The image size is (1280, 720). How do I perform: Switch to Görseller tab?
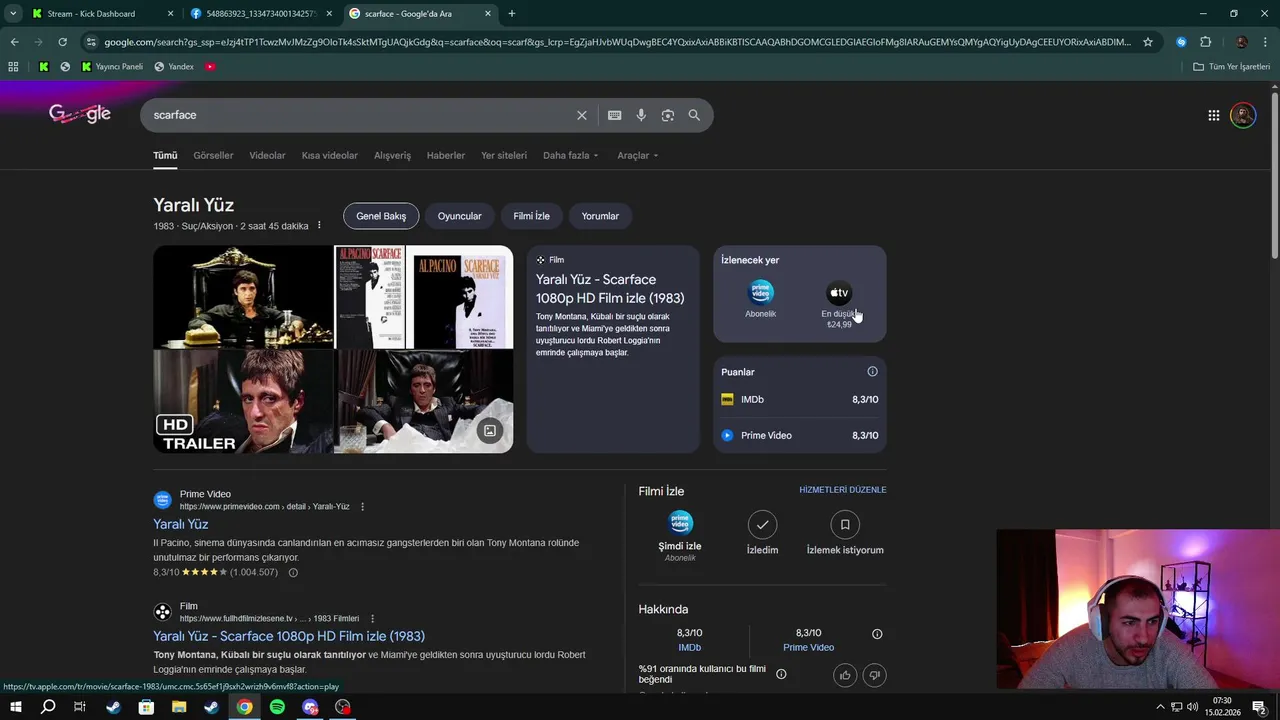(213, 156)
